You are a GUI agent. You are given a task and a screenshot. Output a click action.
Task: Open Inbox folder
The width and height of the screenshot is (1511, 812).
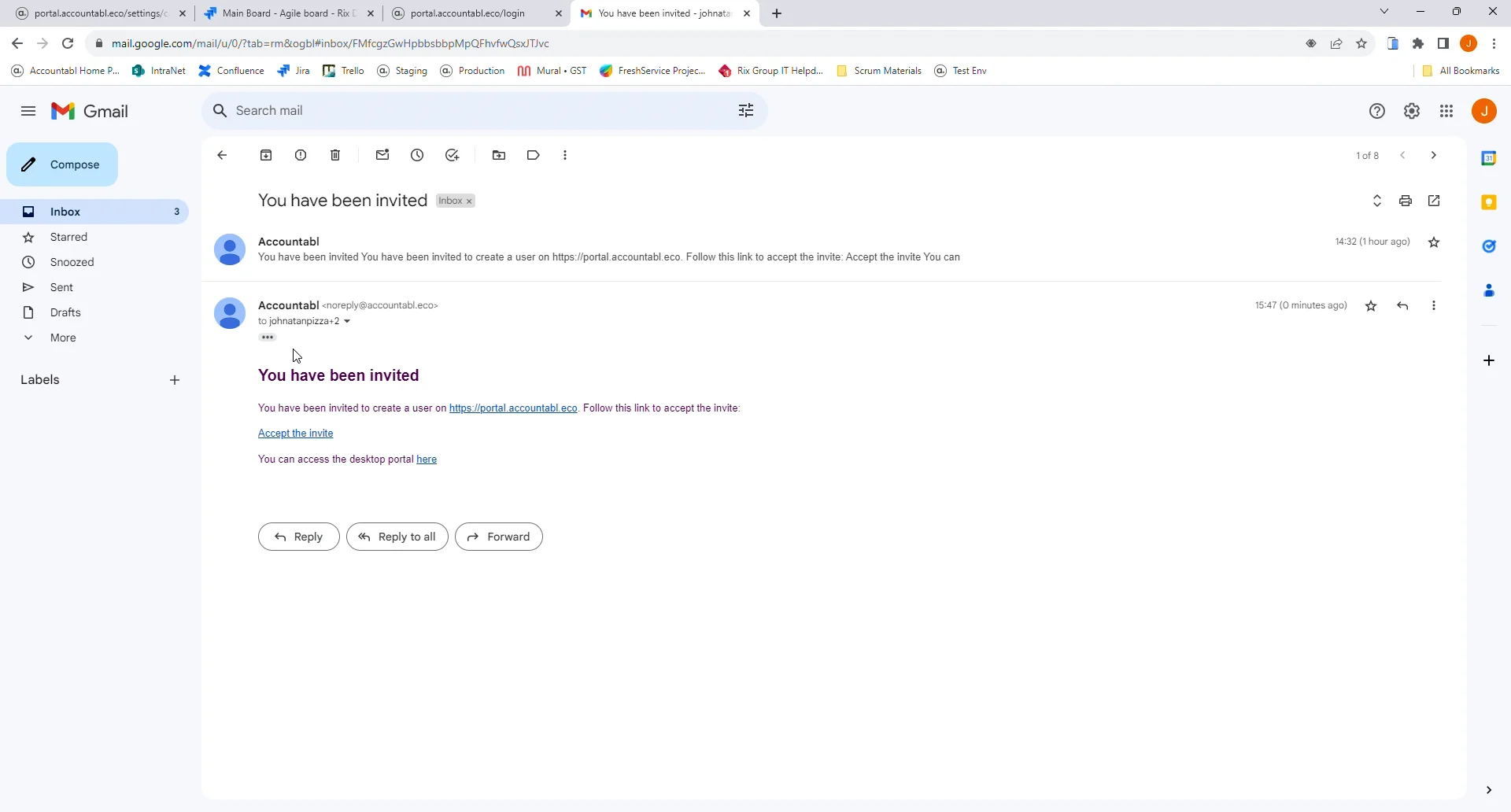[x=94, y=212]
